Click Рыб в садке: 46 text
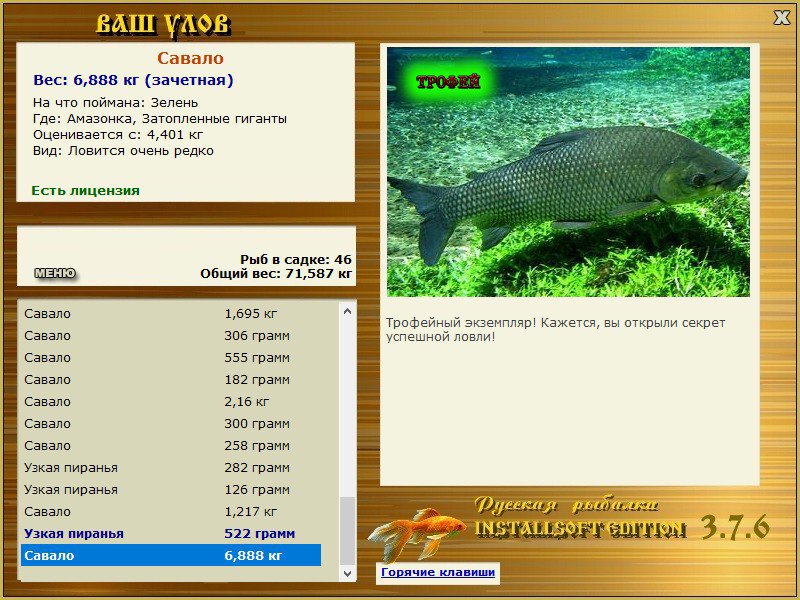This screenshot has width=800, height=600. [296, 260]
